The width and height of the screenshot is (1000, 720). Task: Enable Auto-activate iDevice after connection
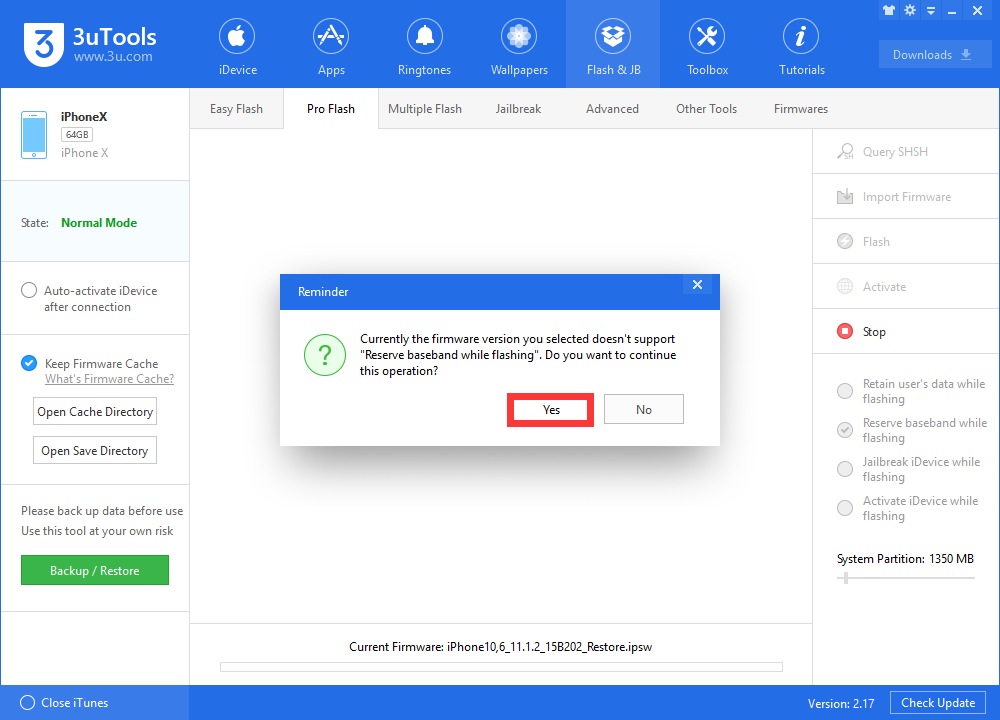point(29,290)
